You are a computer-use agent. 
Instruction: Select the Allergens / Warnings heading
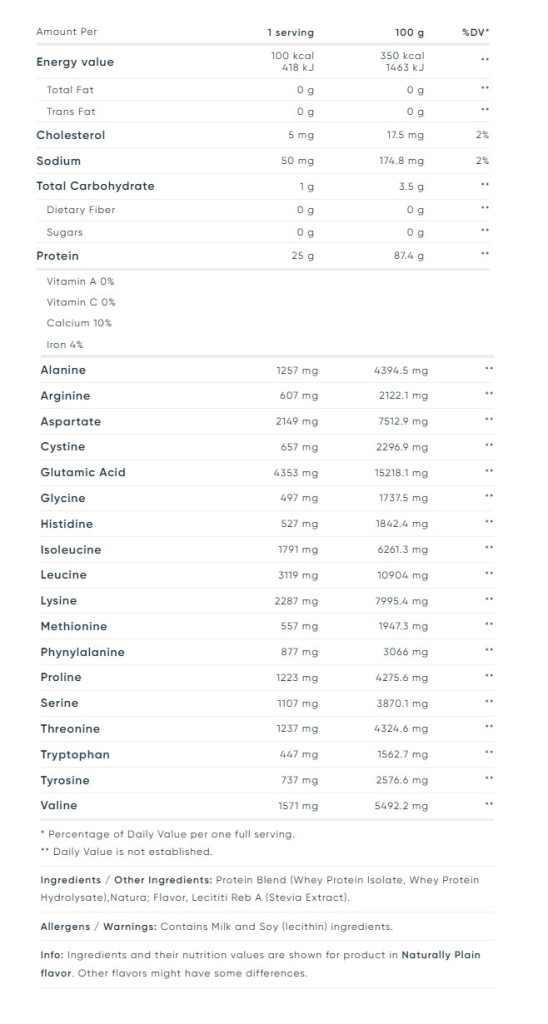[99, 926]
